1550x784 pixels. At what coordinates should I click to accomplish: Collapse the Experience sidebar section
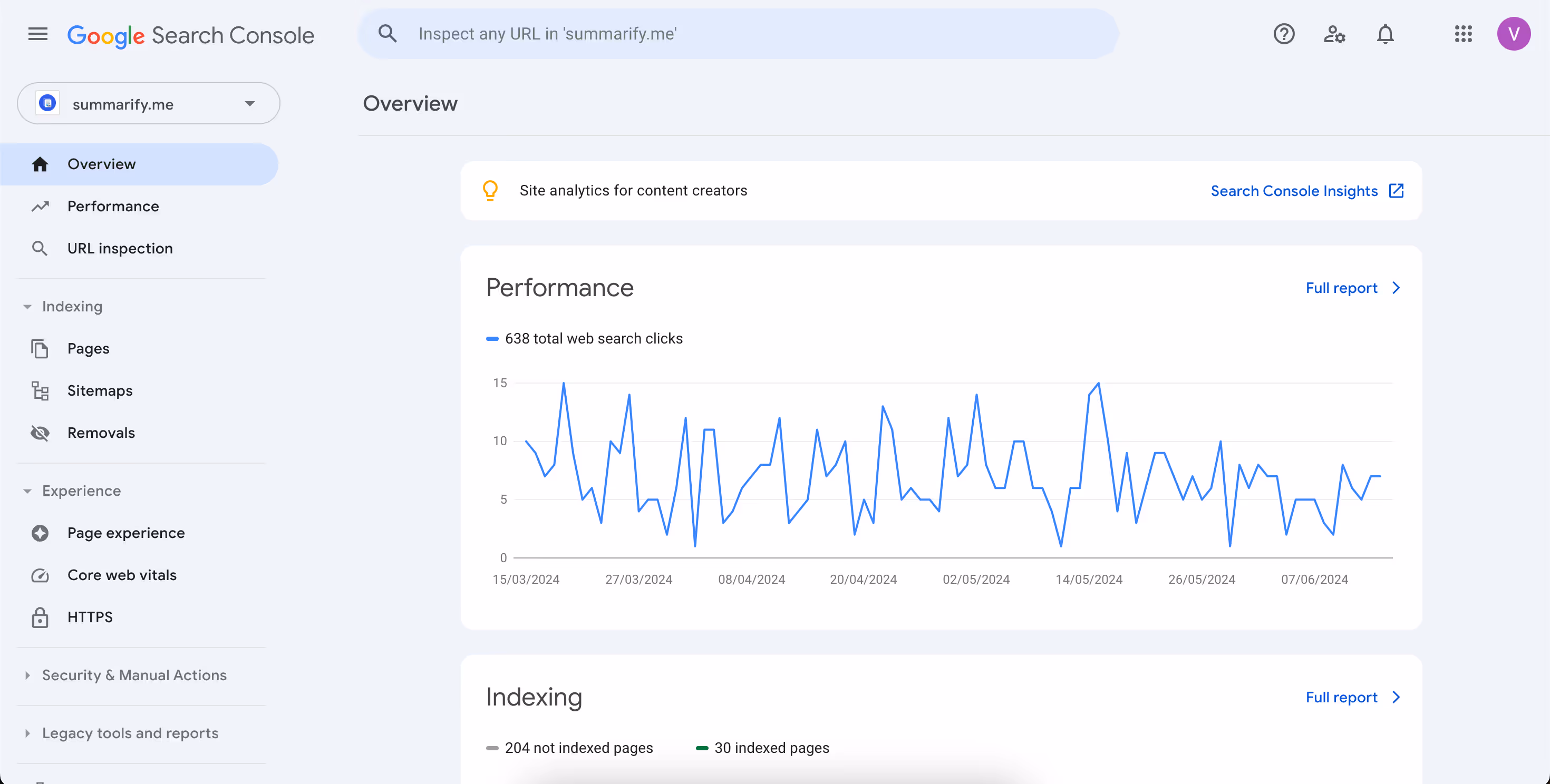[27, 491]
